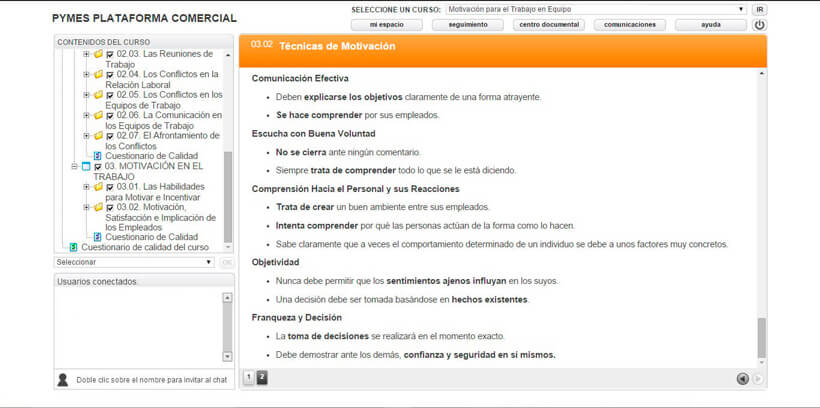Click the lesson content scrollbar up arrow

point(761,75)
